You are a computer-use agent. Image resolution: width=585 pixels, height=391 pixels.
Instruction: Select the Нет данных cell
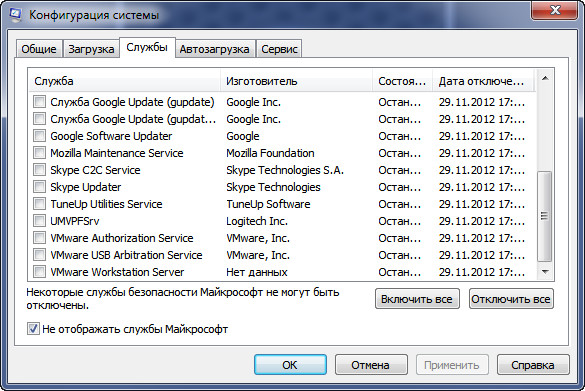coord(257,272)
